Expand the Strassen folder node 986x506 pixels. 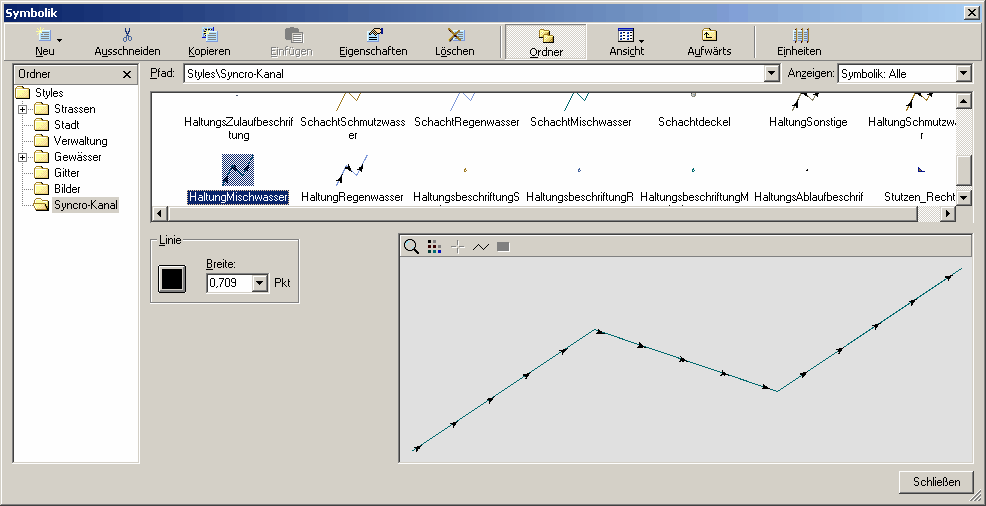pos(23,109)
